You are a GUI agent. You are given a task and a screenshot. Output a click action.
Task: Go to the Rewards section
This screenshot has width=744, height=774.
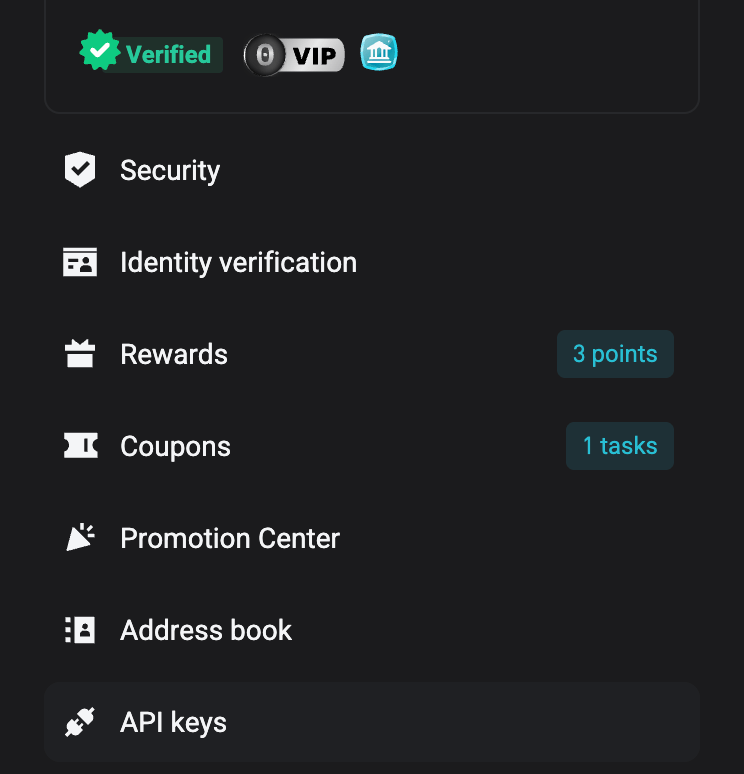[174, 354]
